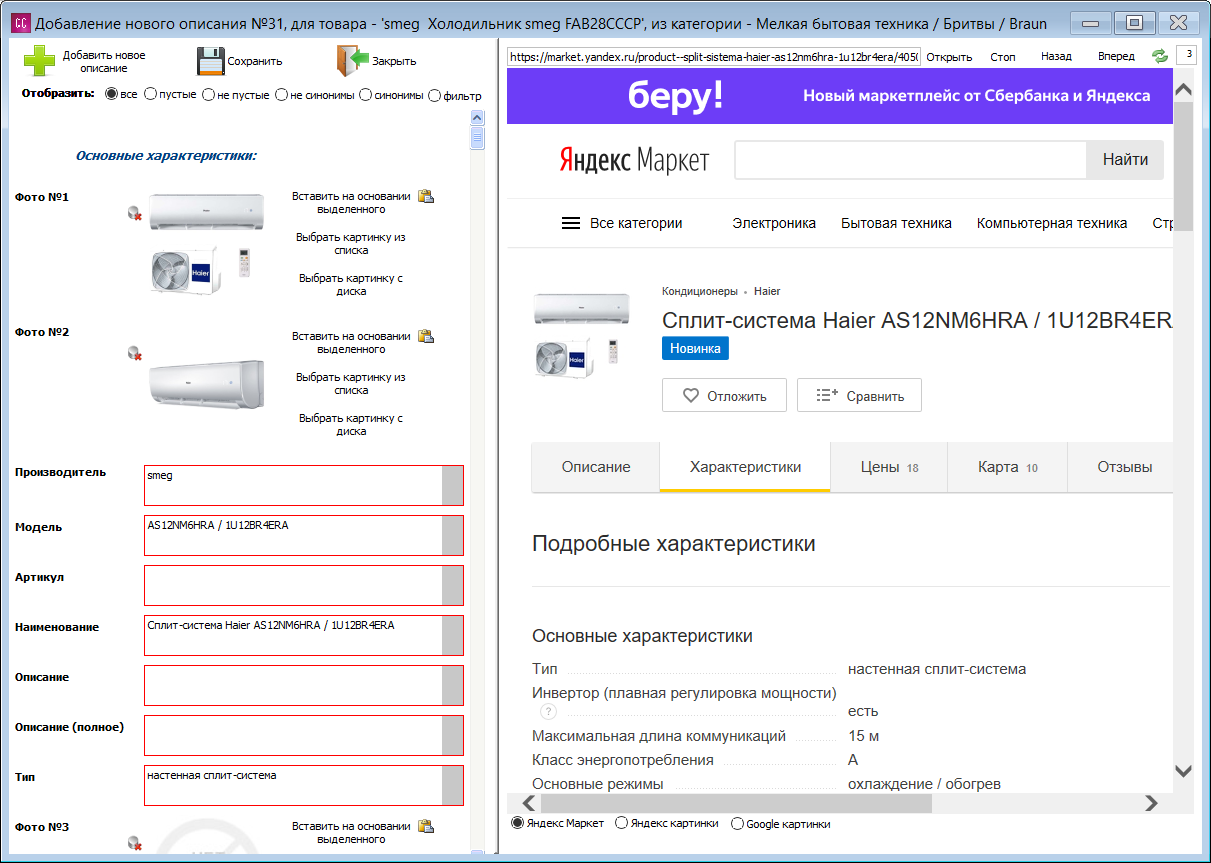Image resolution: width=1211 pixels, height=863 pixels.
Task: Click paste icon next to Фото №1
Action: (425, 196)
